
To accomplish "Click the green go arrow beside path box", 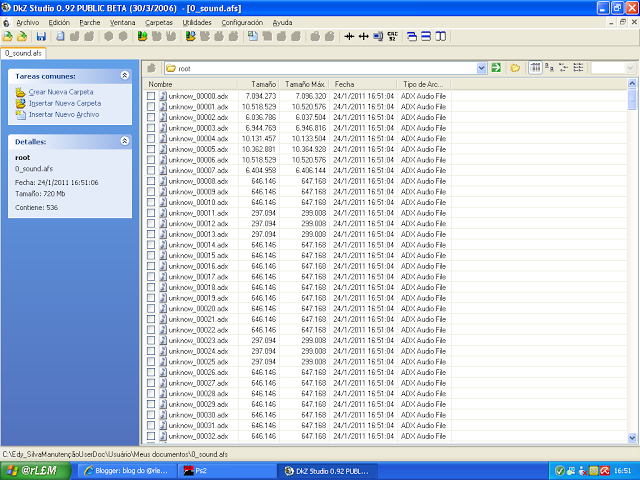I will tap(496, 68).
